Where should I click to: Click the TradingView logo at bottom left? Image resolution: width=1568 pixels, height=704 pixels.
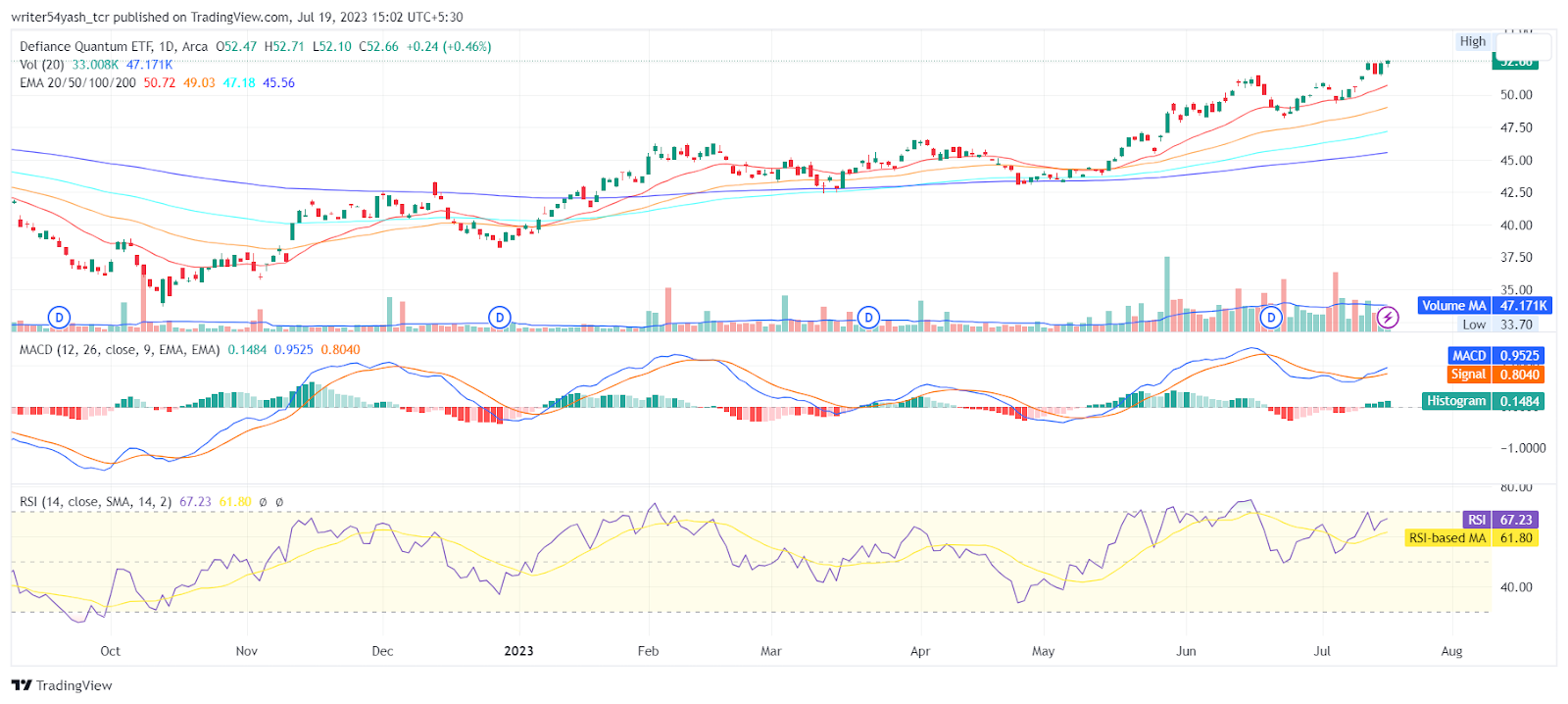pyautogui.click(x=62, y=685)
